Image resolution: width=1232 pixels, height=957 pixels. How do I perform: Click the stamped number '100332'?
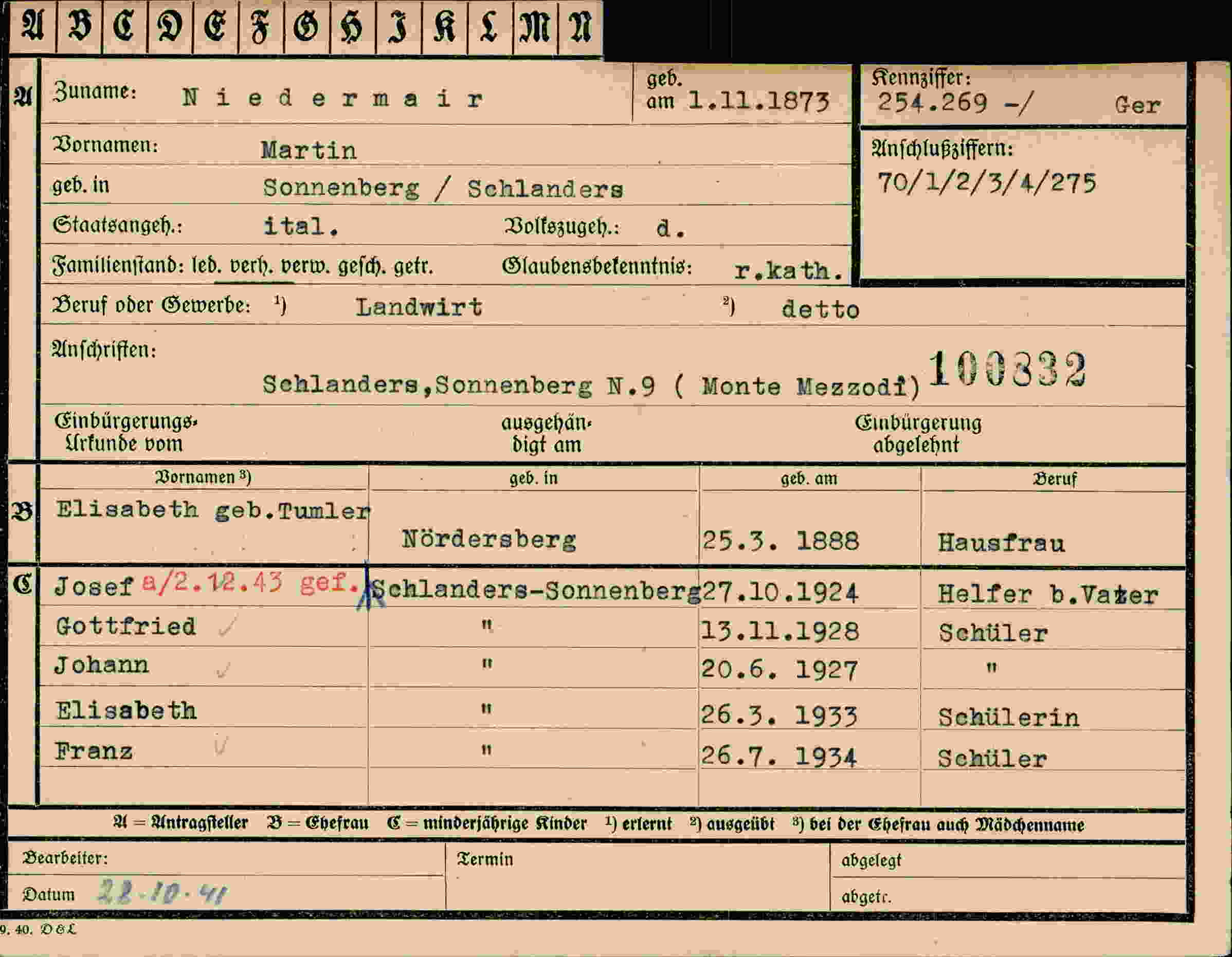pyautogui.click(x=1007, y=370)
